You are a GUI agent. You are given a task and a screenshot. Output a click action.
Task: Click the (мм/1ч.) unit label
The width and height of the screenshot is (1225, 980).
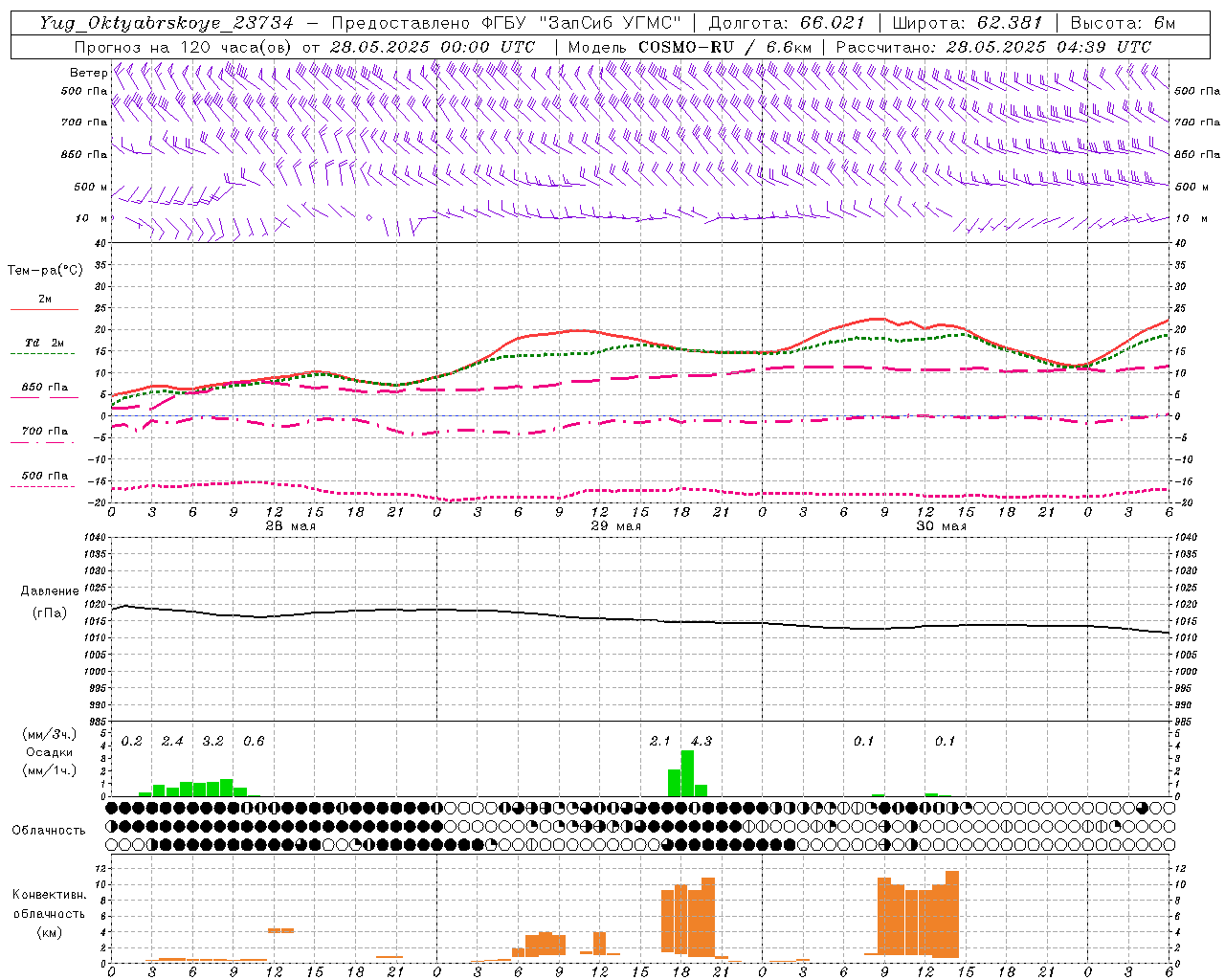50,770
